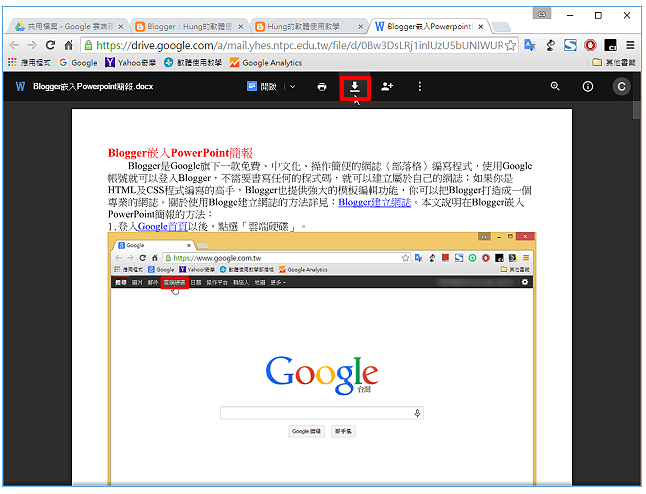Image resolution: width=646 pixels, height=494 pixels.
Task: Open Google Analytics bookmark
Action: click(x=266, y=63)
